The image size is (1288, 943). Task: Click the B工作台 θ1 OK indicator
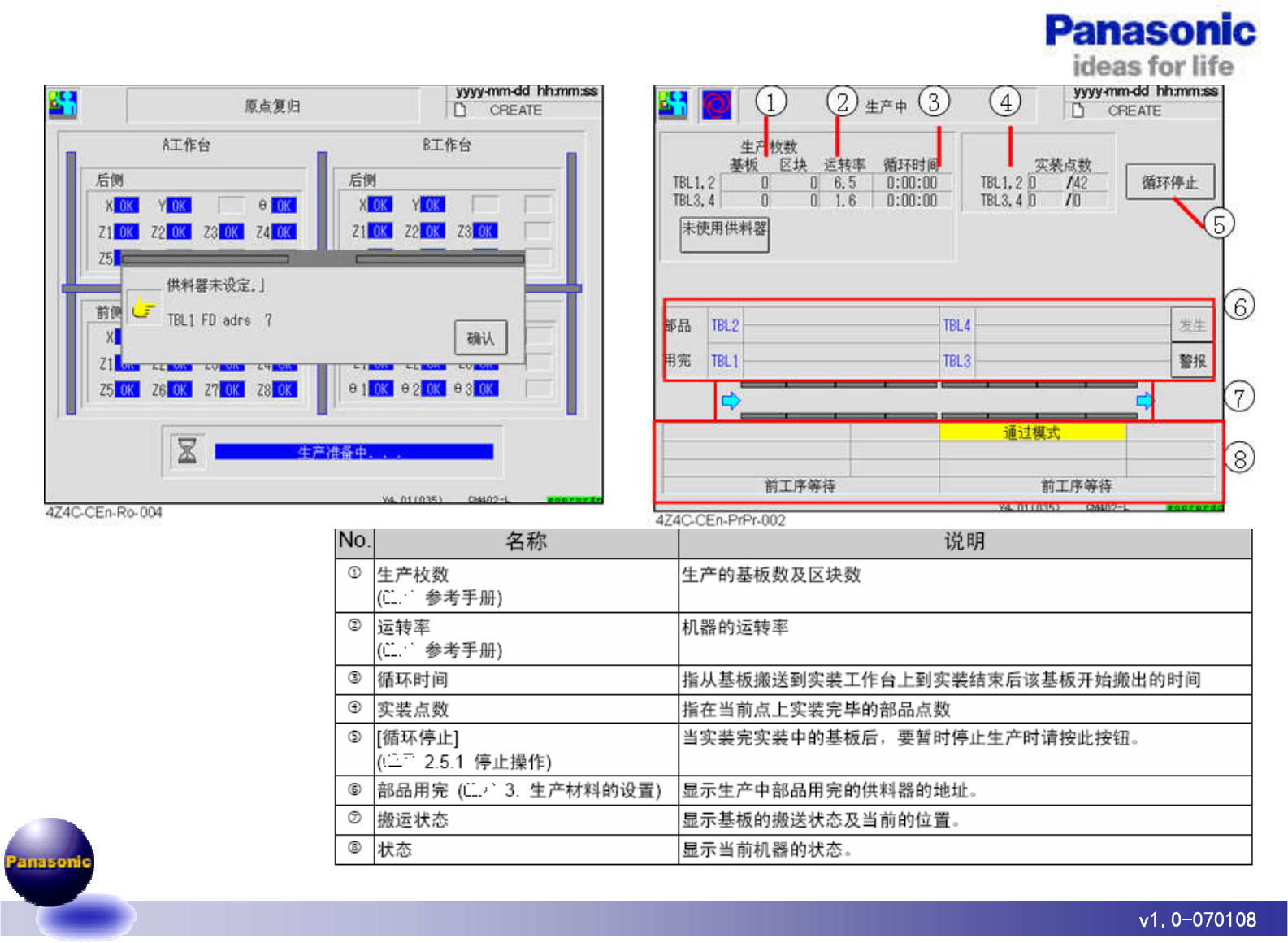pos(380,389)
